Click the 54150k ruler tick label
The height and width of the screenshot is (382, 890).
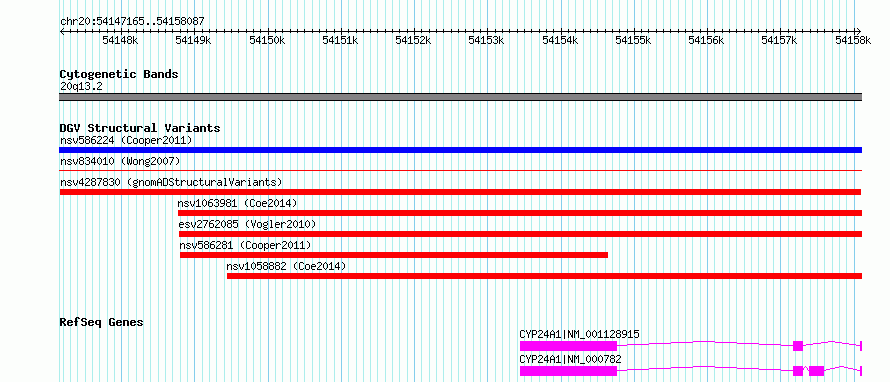click(267, 40)
